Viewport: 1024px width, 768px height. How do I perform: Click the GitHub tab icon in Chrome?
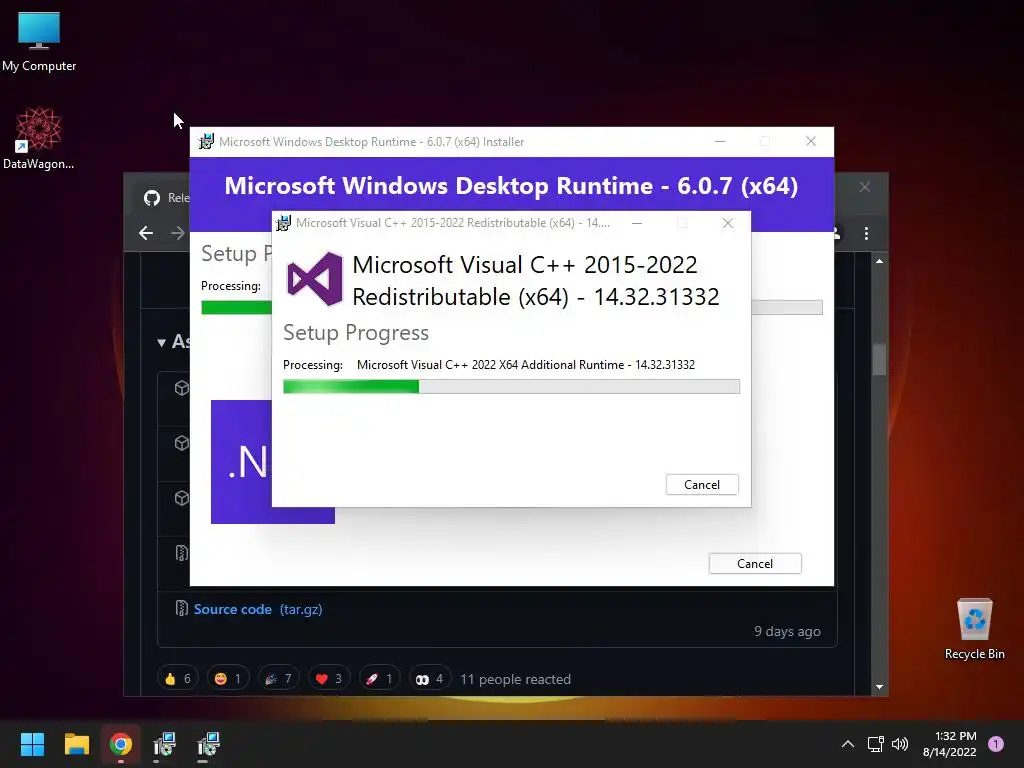pyautogui.click(x=152, y=198)
